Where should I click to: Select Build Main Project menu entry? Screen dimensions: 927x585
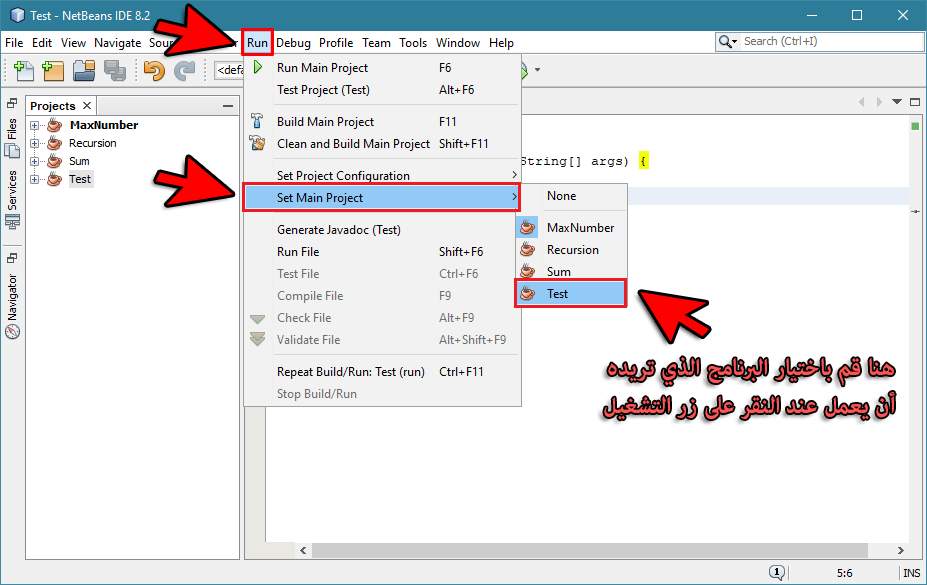tap(383, 122)
